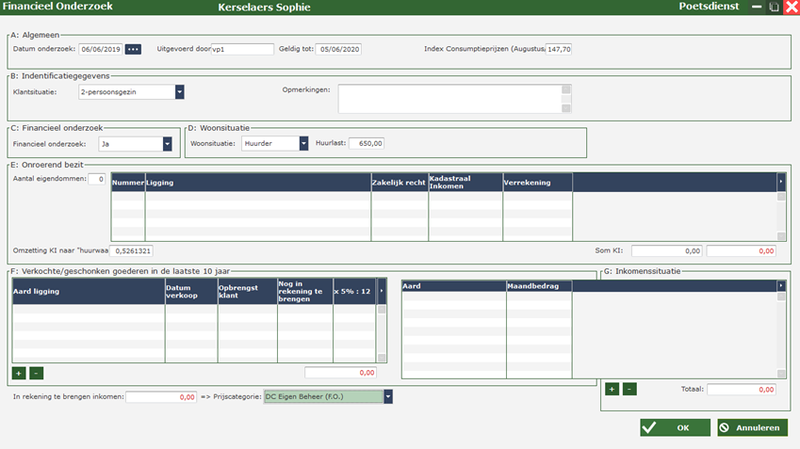The width and height of the screenshot is (800, 449).
Task: Click the Uitgevoerd door input field
Action: (x=242, y=49)
